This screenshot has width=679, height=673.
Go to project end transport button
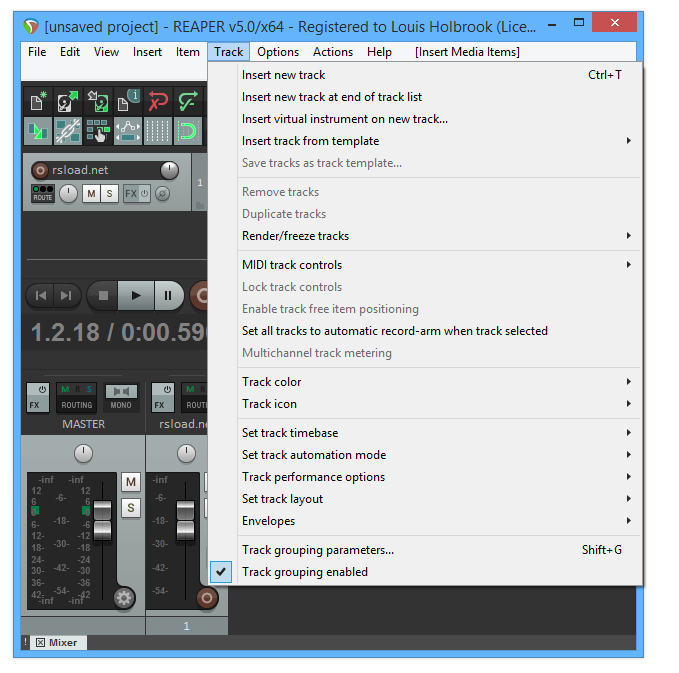66,296
